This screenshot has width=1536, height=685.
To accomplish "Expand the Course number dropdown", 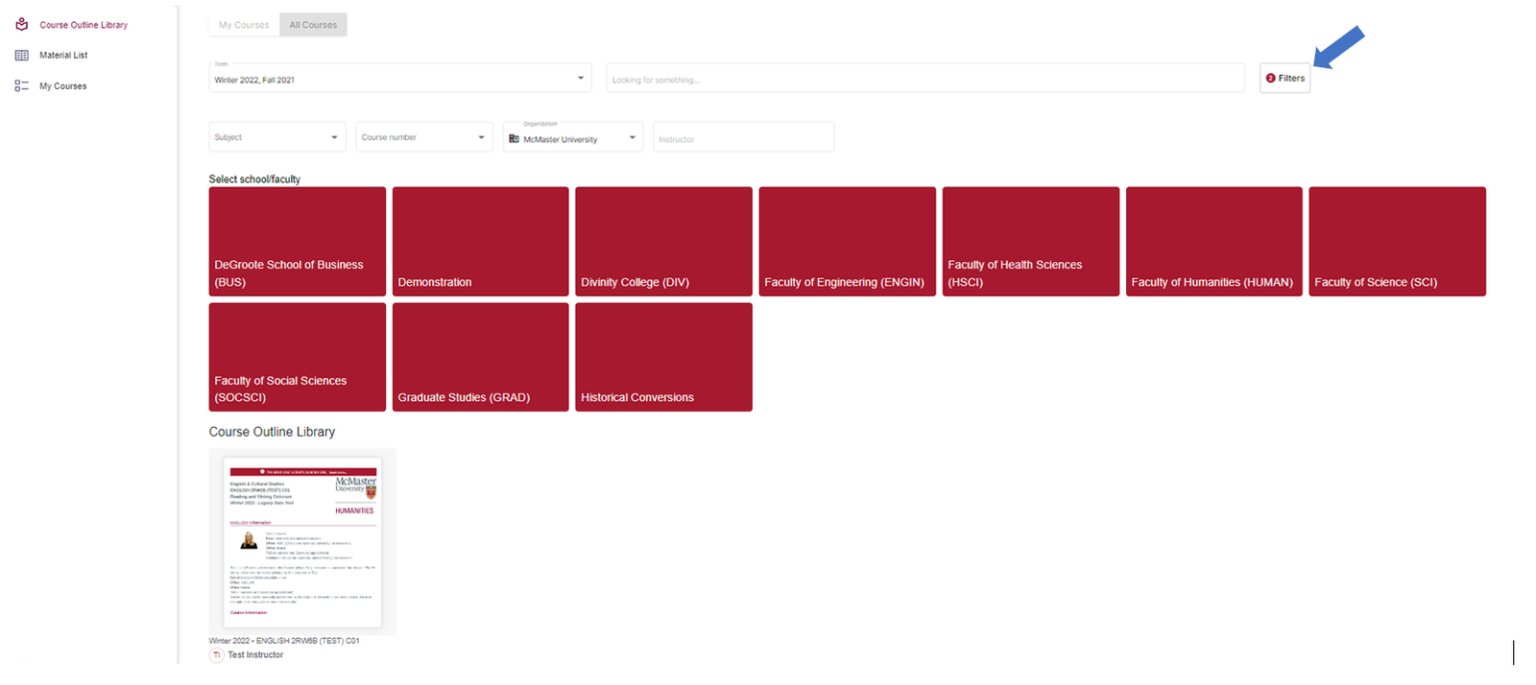I will pos(424,137).
